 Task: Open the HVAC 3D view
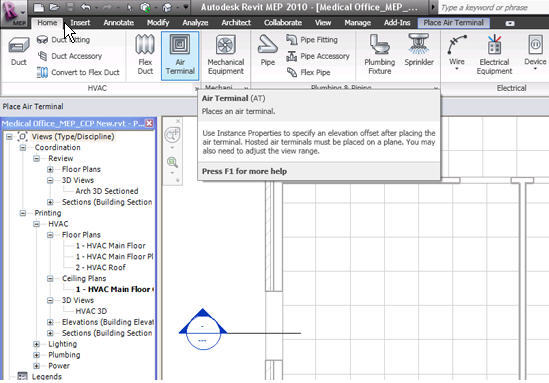click(91, 311)
